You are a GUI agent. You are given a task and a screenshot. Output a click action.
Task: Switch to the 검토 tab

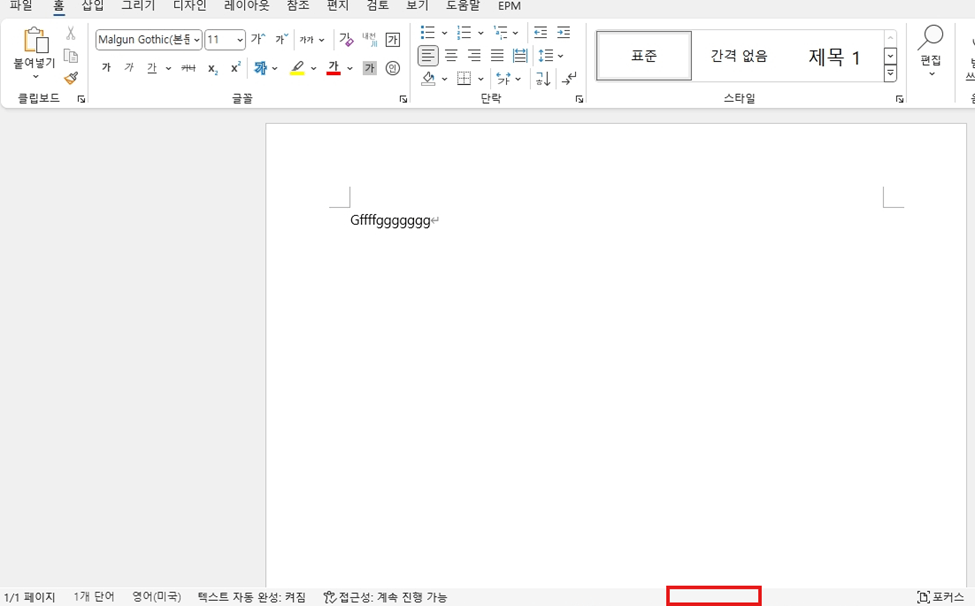point(377,6)
